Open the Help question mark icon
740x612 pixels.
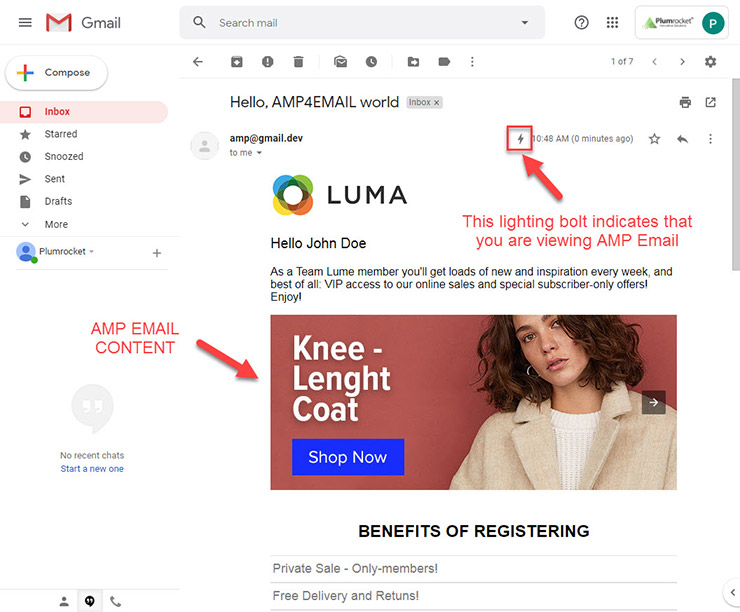tap(581, 23)
